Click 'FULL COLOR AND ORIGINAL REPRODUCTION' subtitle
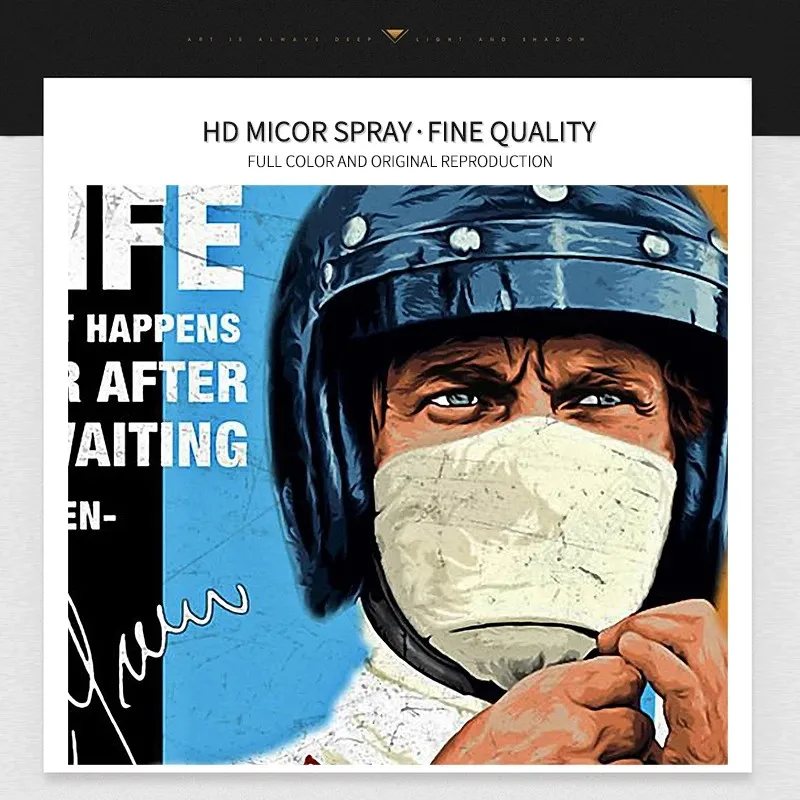800x800 pixels. pos(400,161)
